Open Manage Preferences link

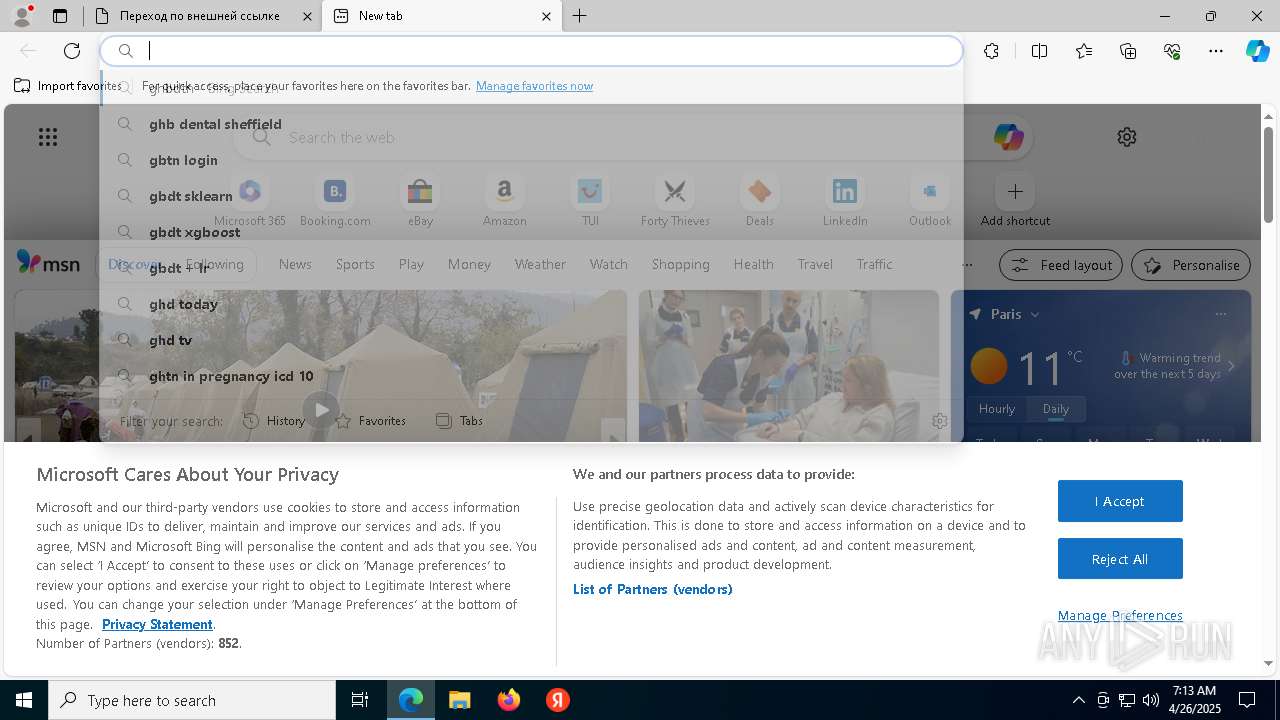[x=1120, y=615]
